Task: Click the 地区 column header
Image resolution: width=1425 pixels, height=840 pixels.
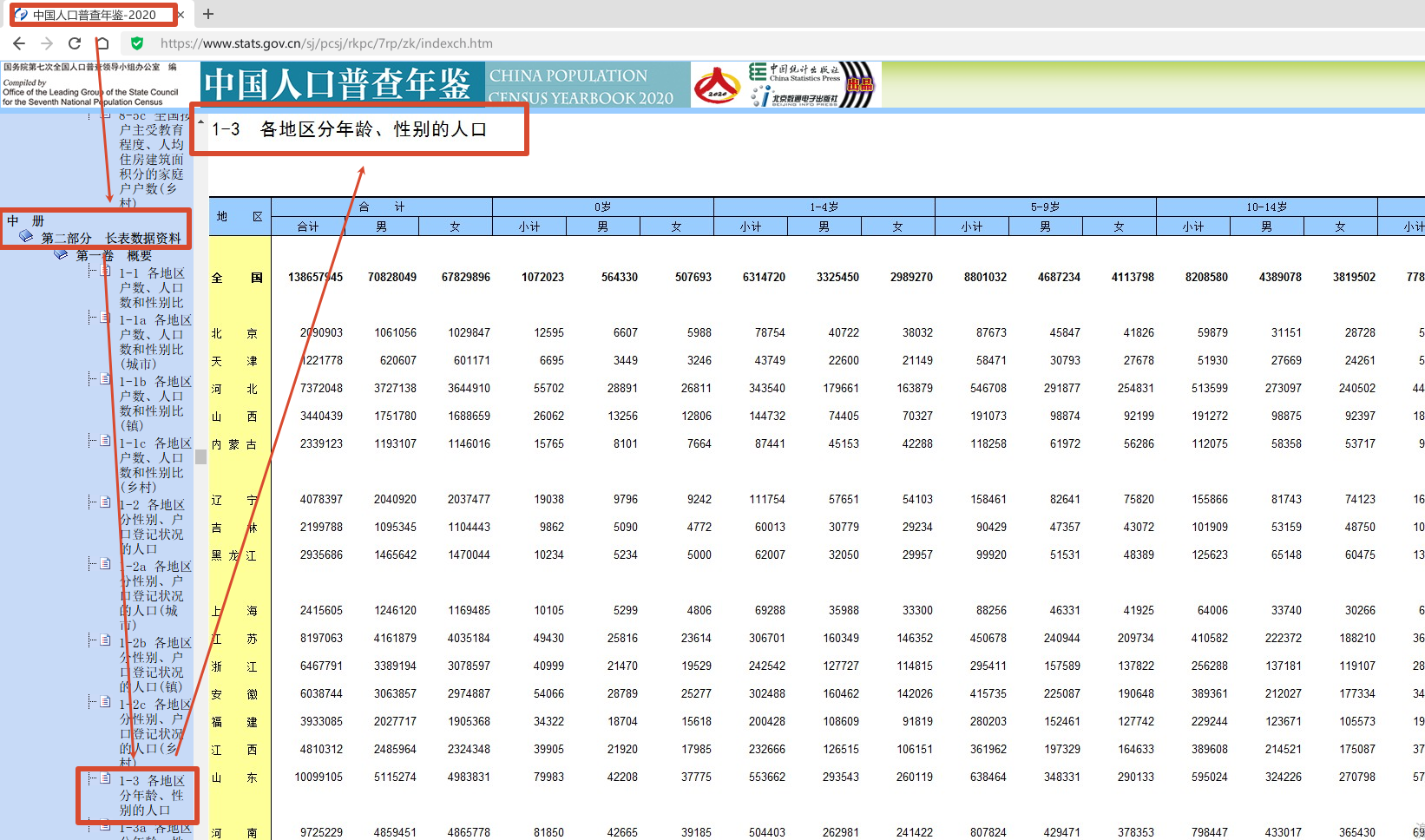Action: tap(240, 216)
